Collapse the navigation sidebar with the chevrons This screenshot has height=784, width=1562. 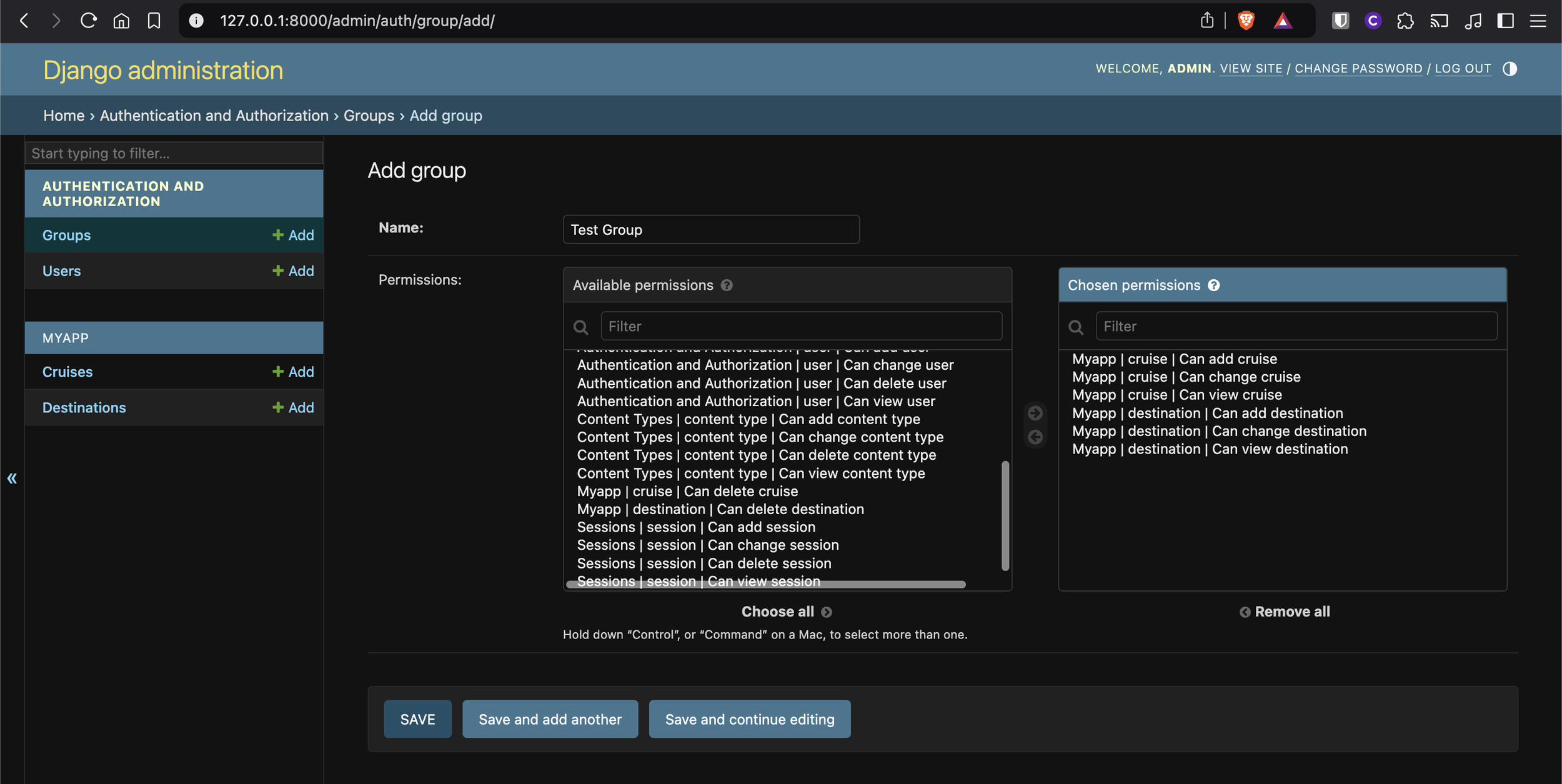pyautogui.click(x=12, y=479)
